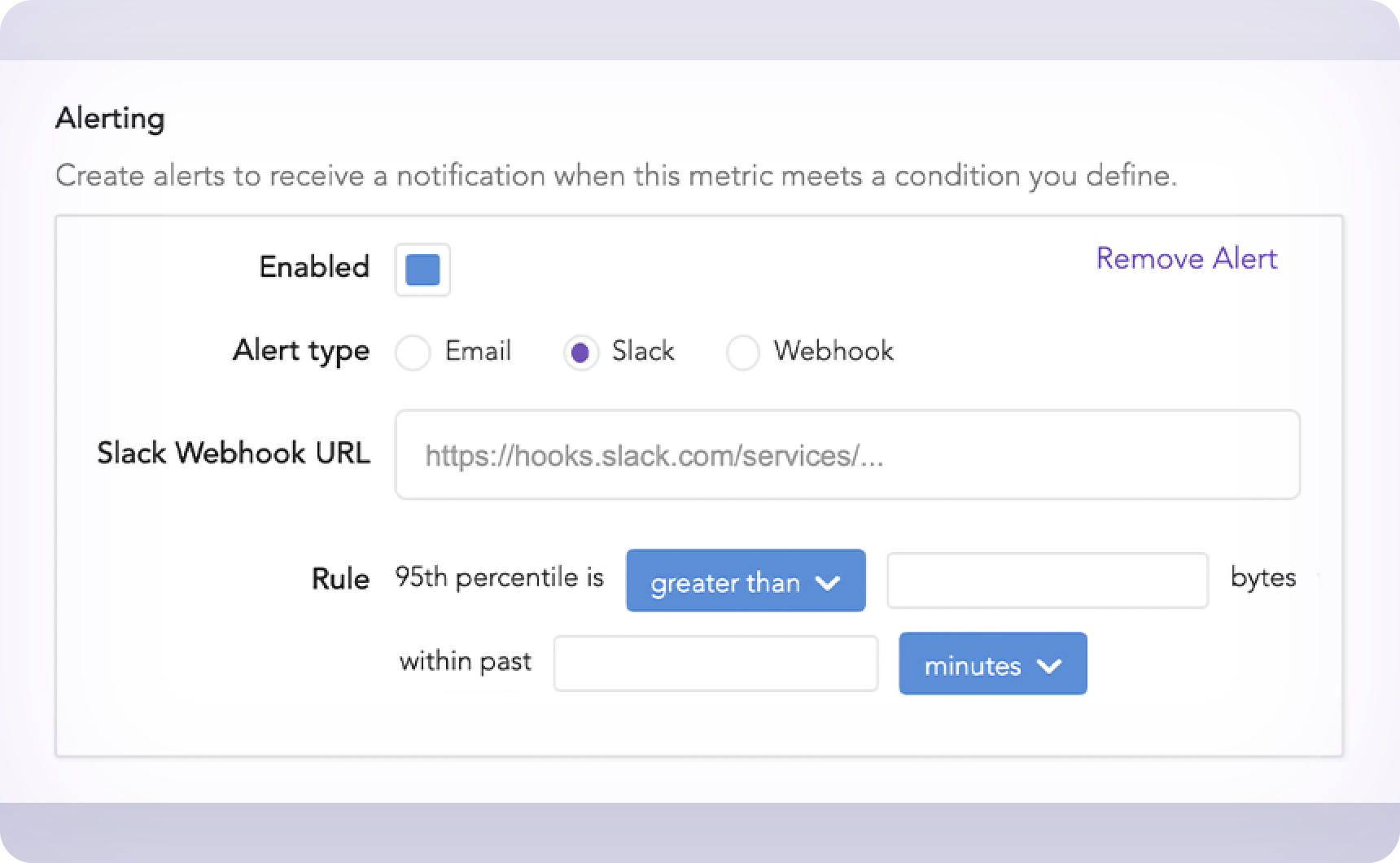
Task: Click the 'Alerting' section heading
Action: point(110,119)
